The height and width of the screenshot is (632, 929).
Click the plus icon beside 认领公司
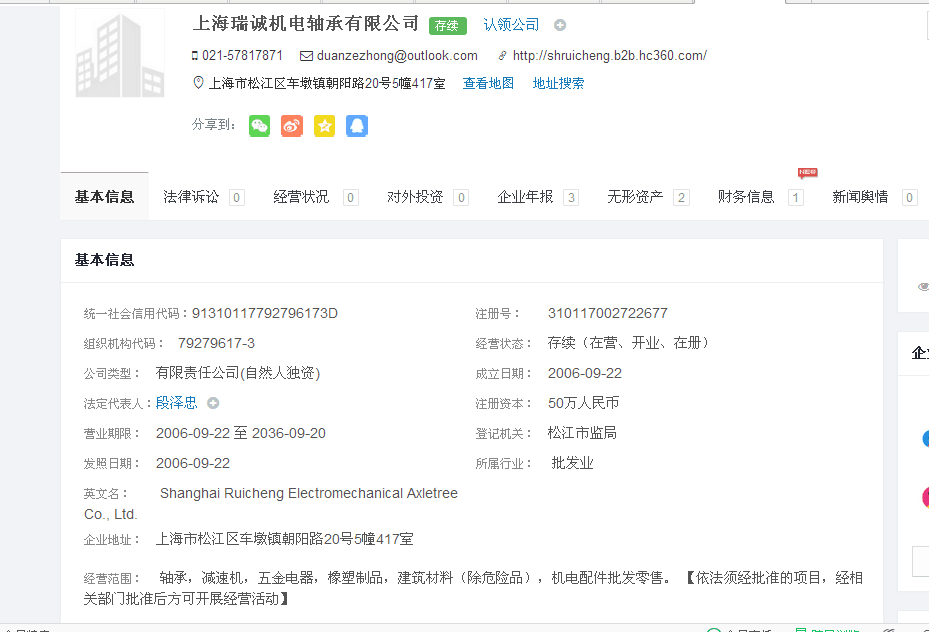click(560, 25)
